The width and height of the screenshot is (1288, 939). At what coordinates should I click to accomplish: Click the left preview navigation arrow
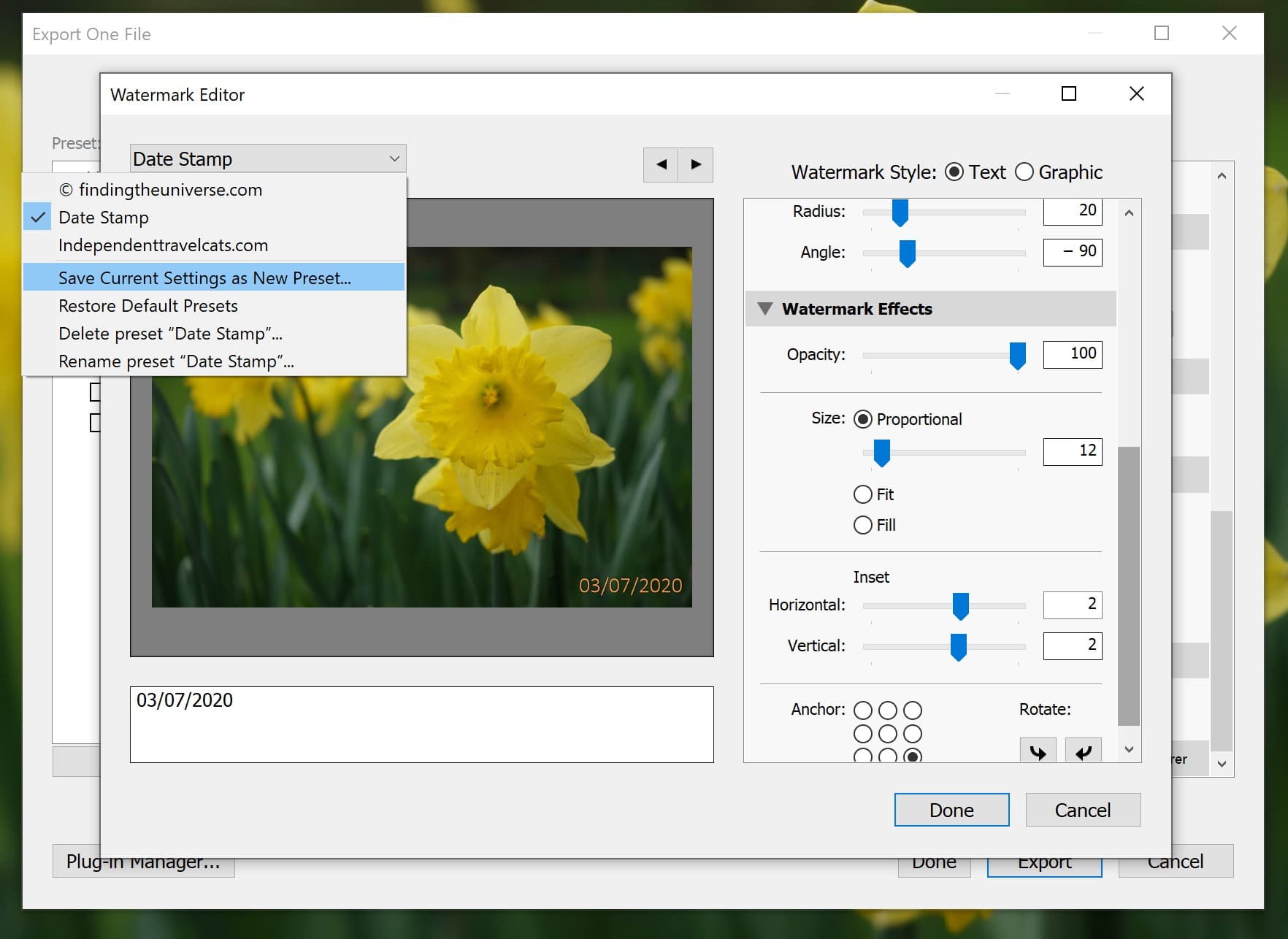point(660,165)
